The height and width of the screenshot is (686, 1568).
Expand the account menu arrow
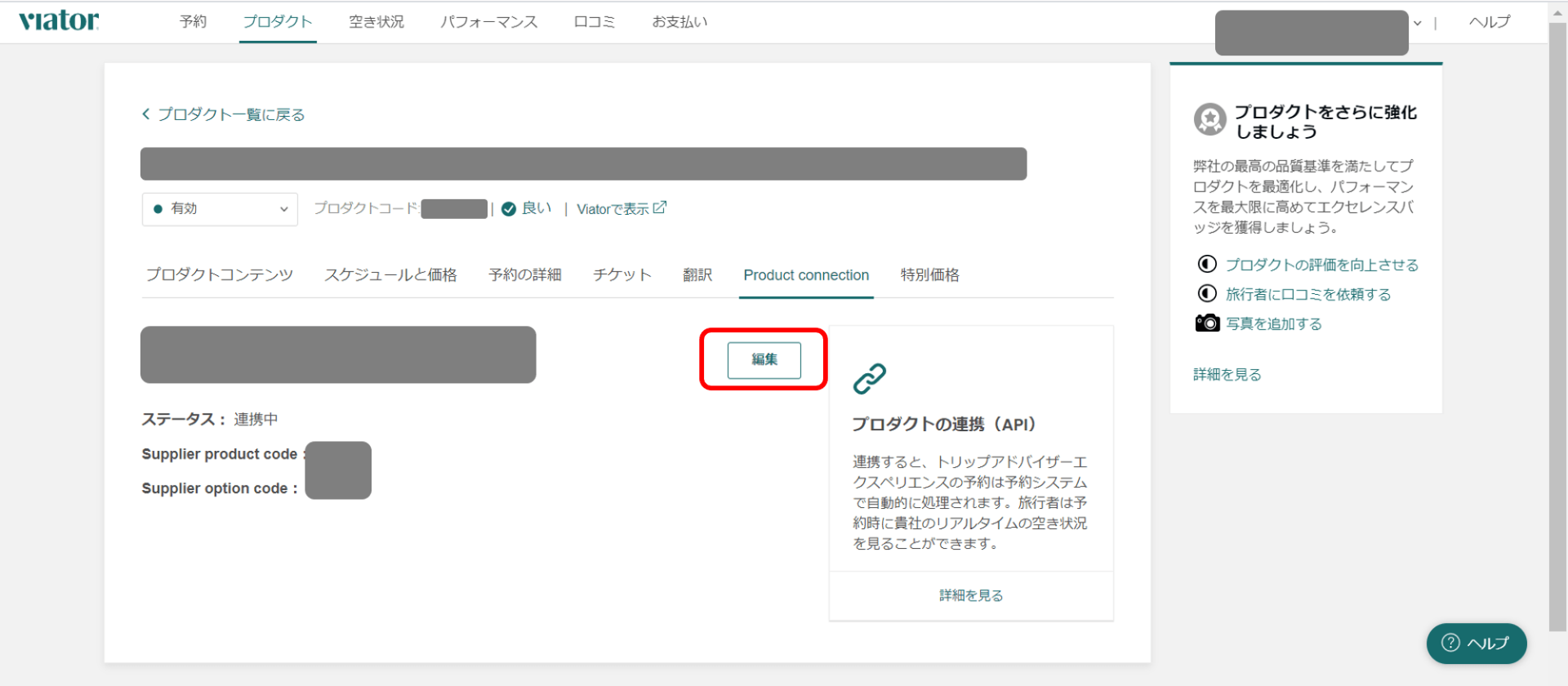(x=1418, y=24)
